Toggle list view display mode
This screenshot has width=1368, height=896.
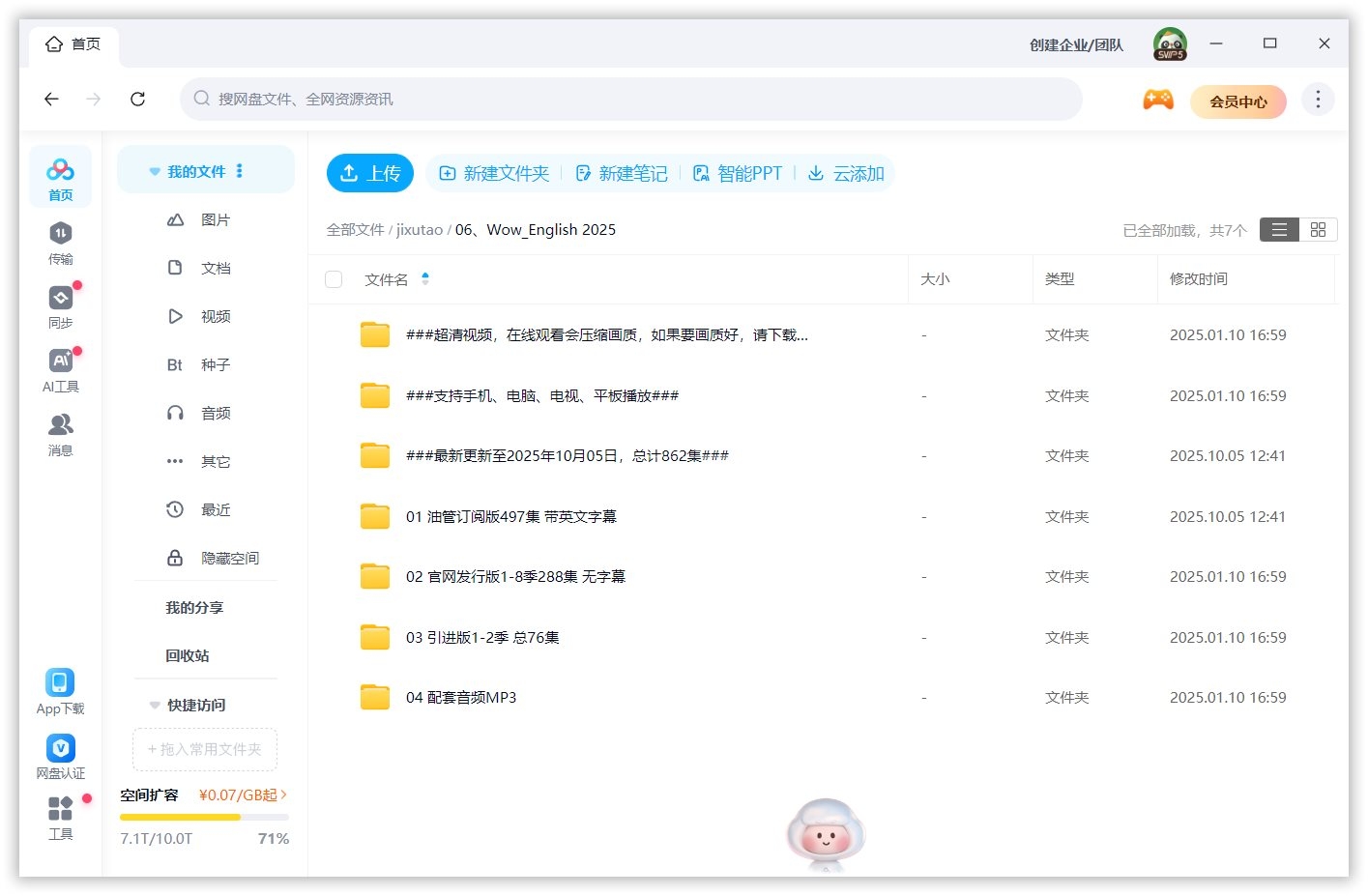tap(1278, 229)
